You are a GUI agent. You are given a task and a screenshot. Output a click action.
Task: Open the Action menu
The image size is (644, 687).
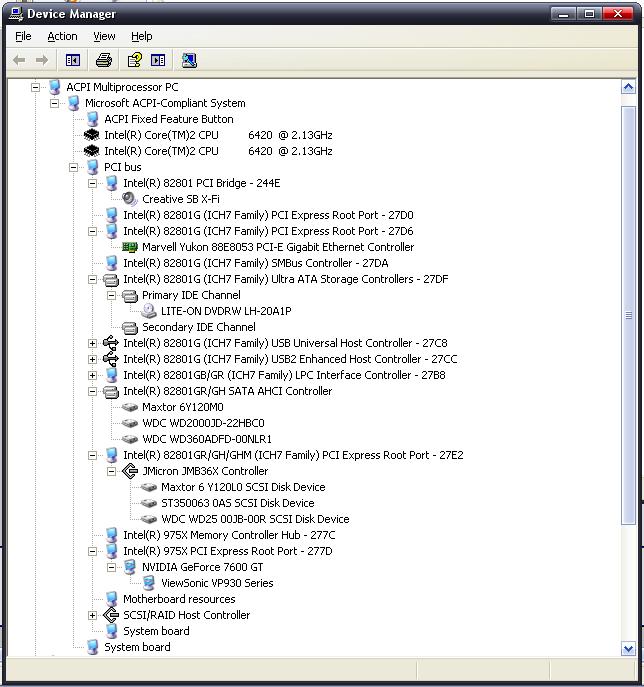click(62, 36)
